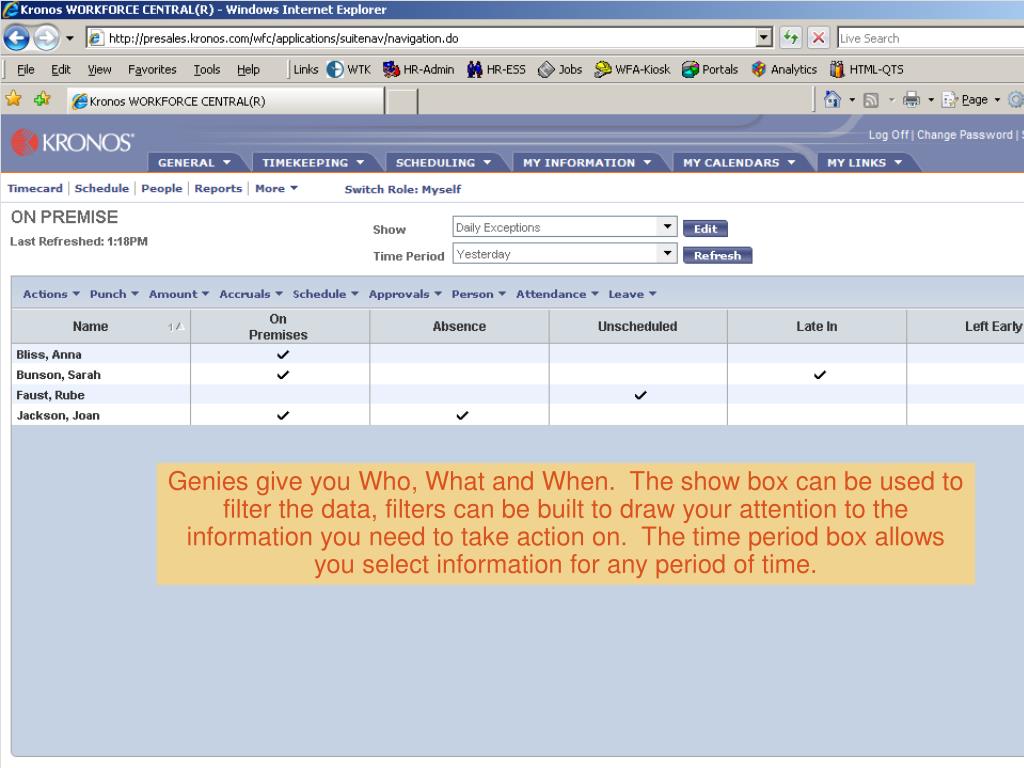Open the Person menu dropdown
The height and width of the screenshot is (768, 1024).
pos(479,294)
